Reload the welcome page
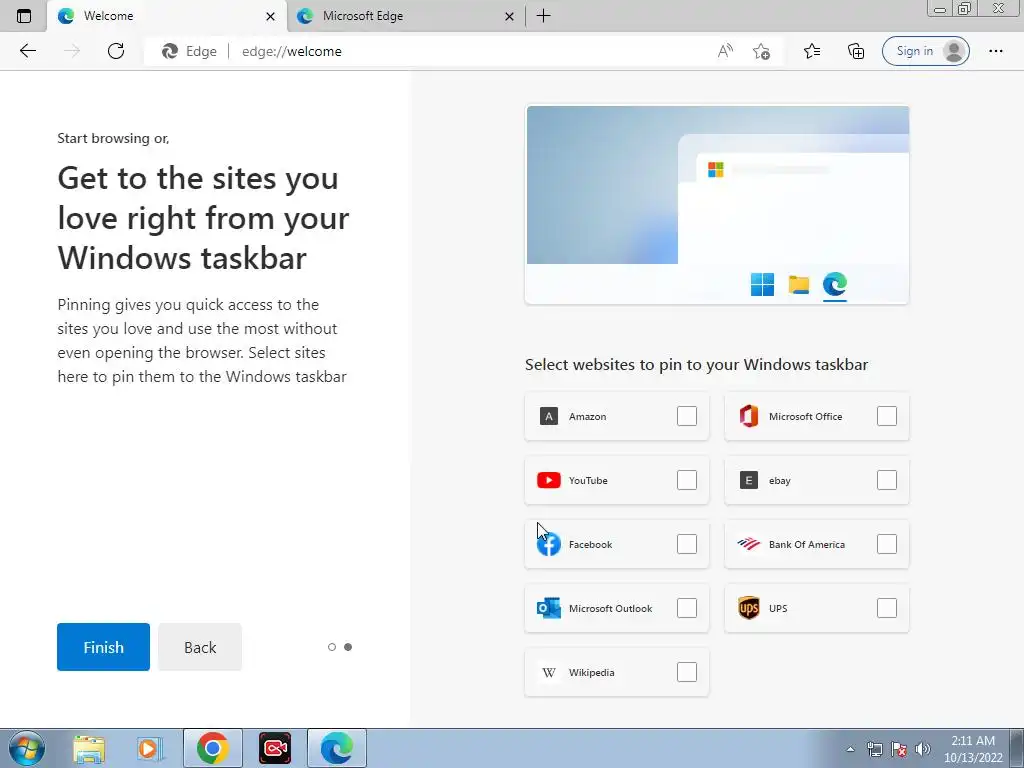1024x768 pixels. tap(116, 51)
